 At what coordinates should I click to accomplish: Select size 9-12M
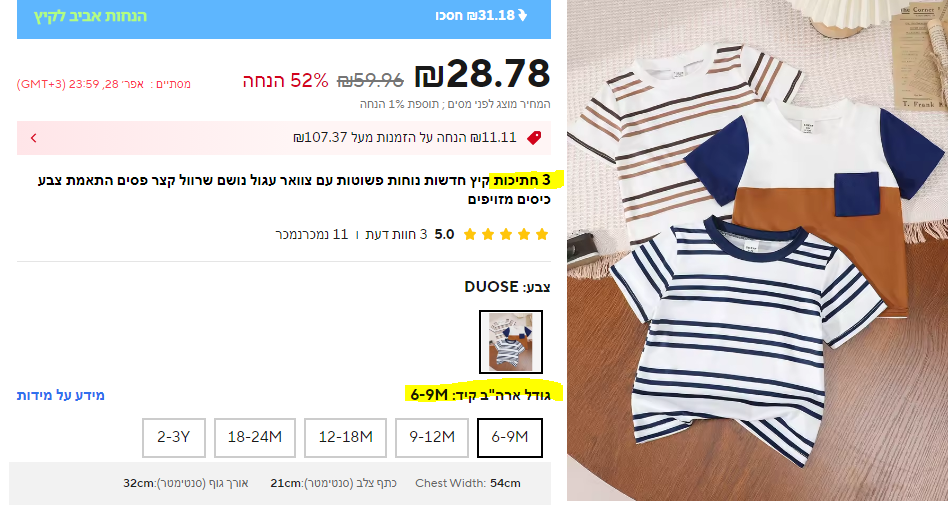[x=432, y=437]
